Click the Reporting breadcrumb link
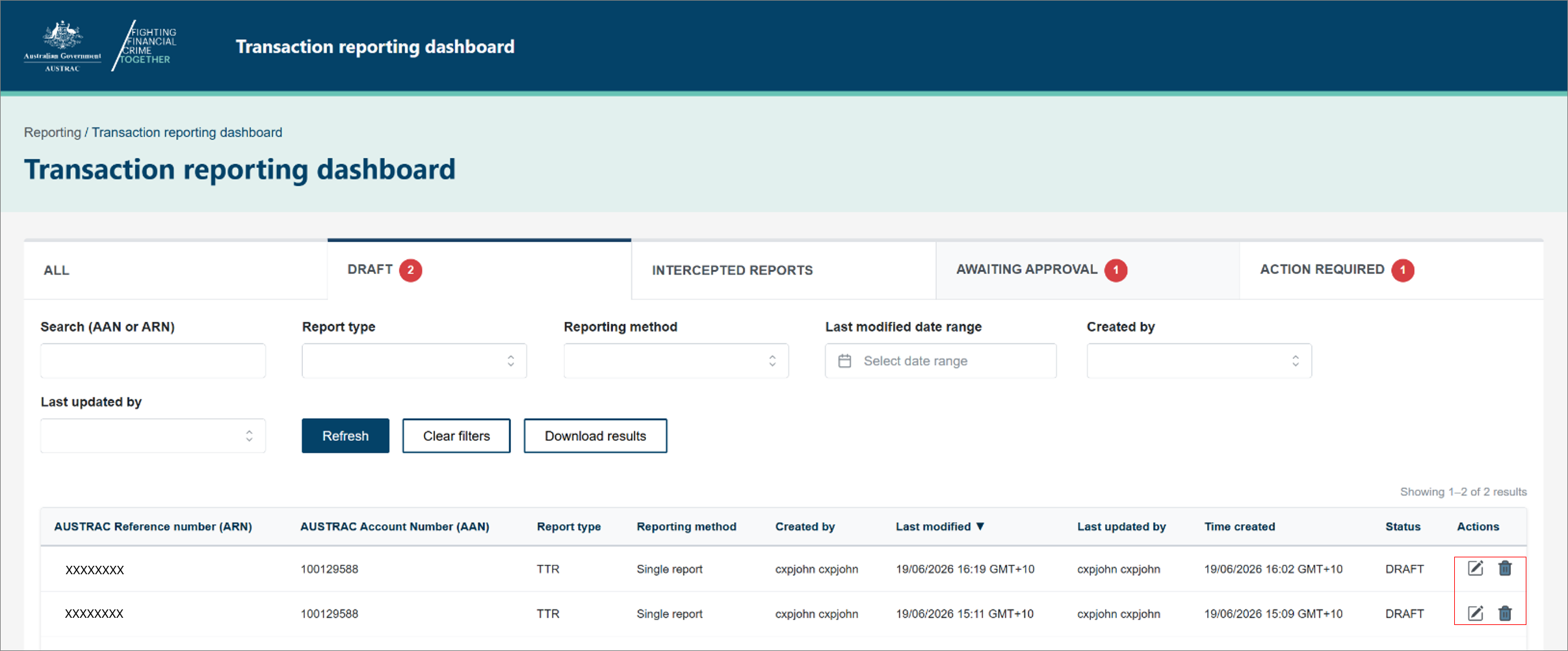 pyautogui.click(x=53, y=132)
